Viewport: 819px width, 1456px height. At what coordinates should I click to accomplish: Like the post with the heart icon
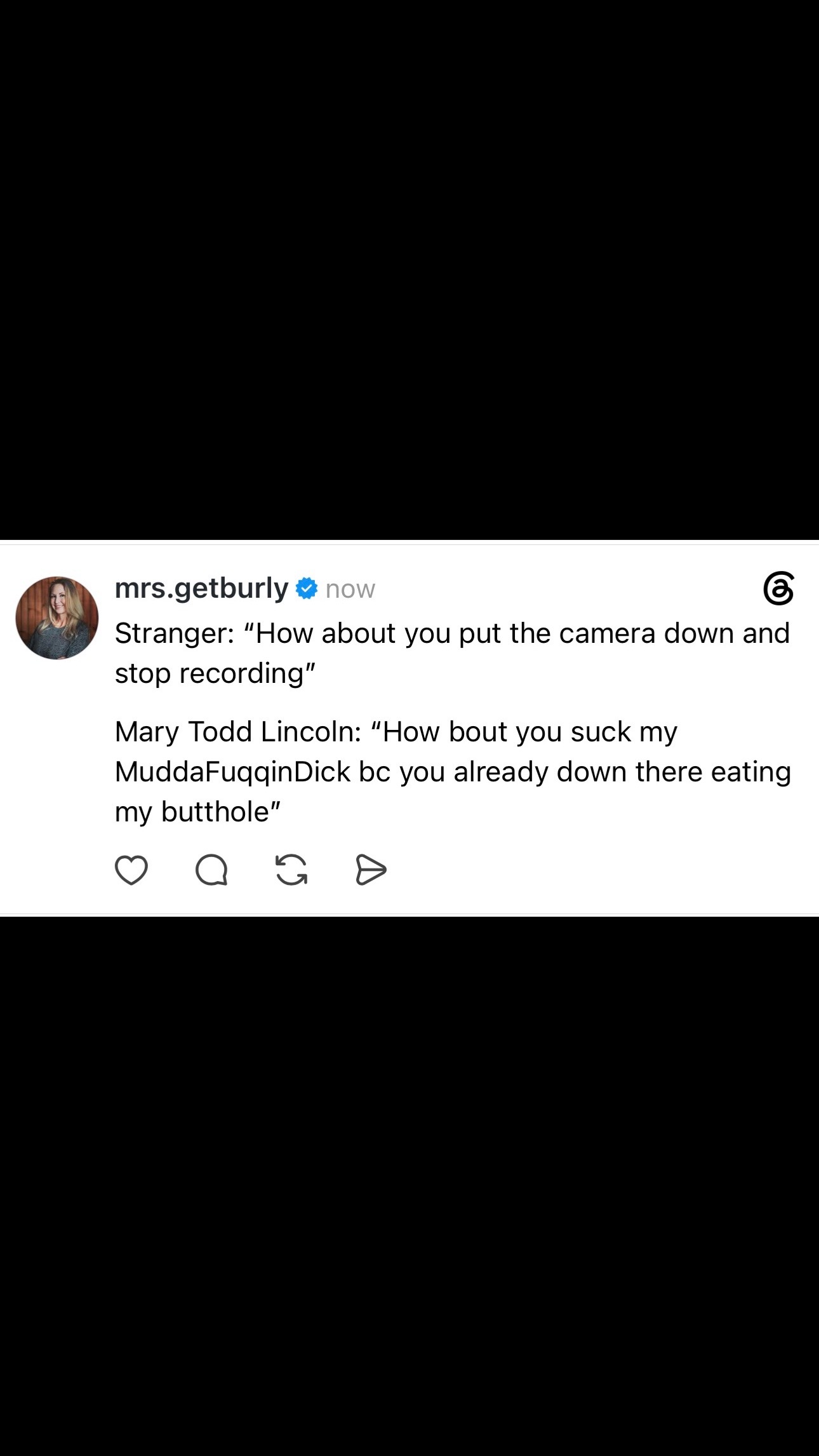(131, 870)
